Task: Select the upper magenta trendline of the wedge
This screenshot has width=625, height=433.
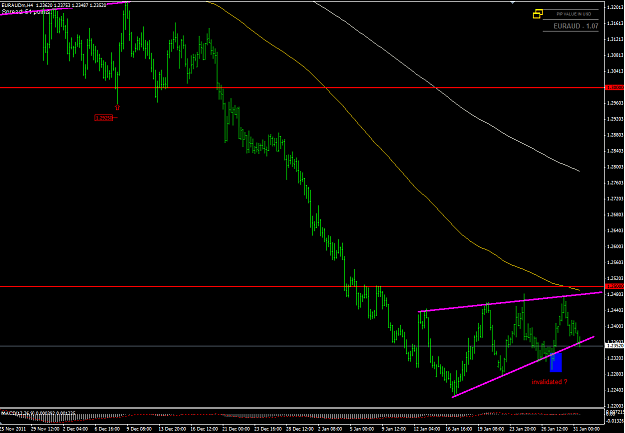Action: (510, 302)
